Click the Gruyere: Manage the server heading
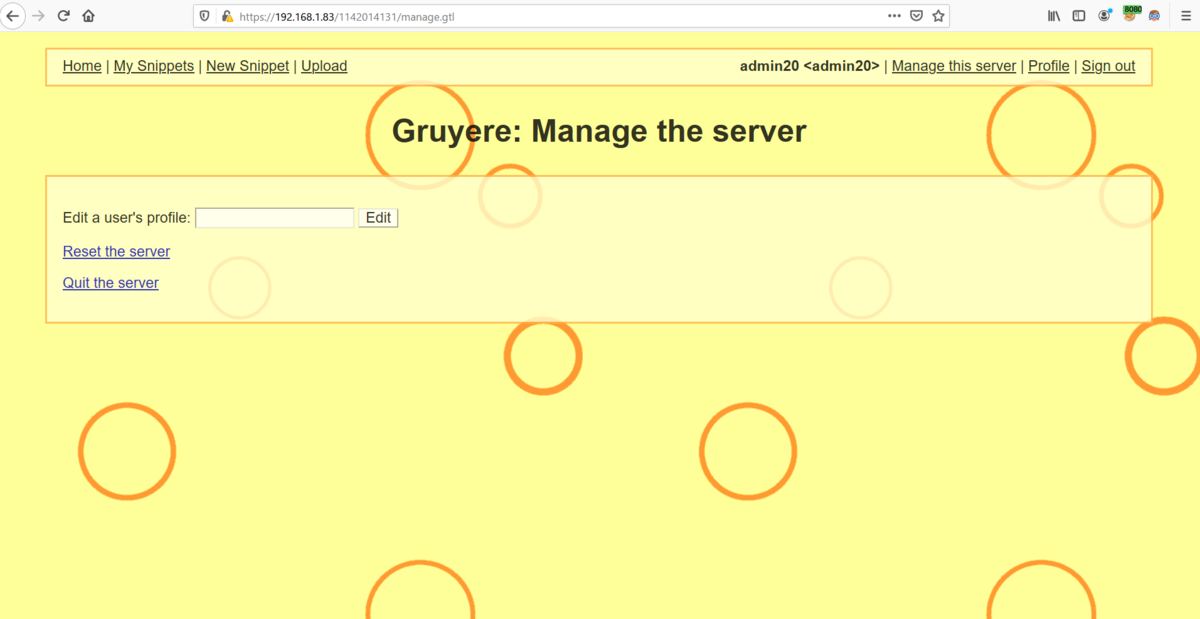 599,131
